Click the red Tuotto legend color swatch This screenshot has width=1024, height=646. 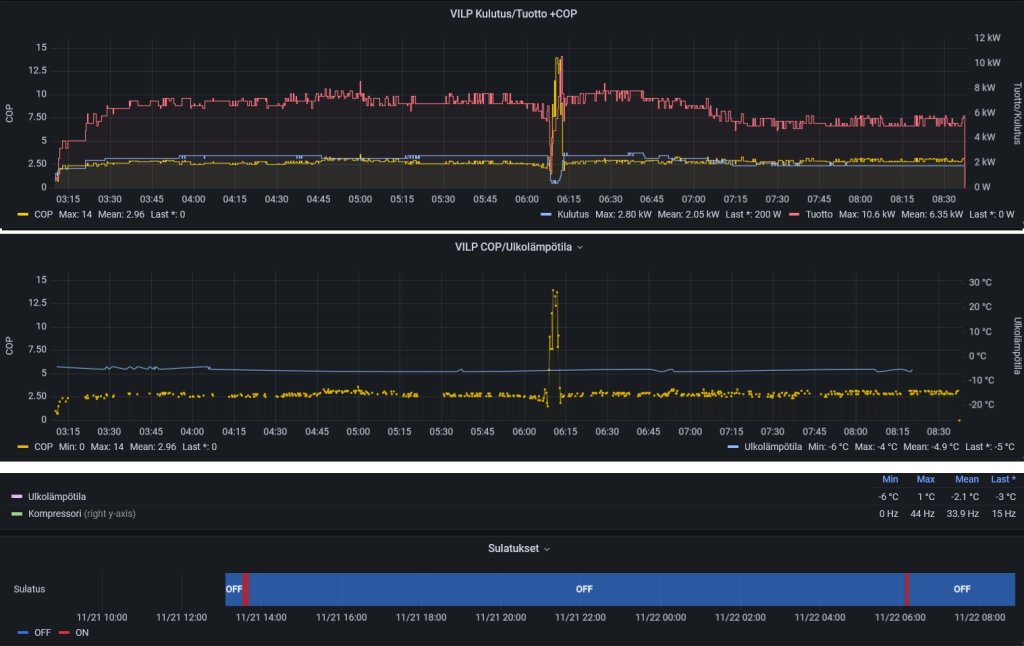click(795, 214)
